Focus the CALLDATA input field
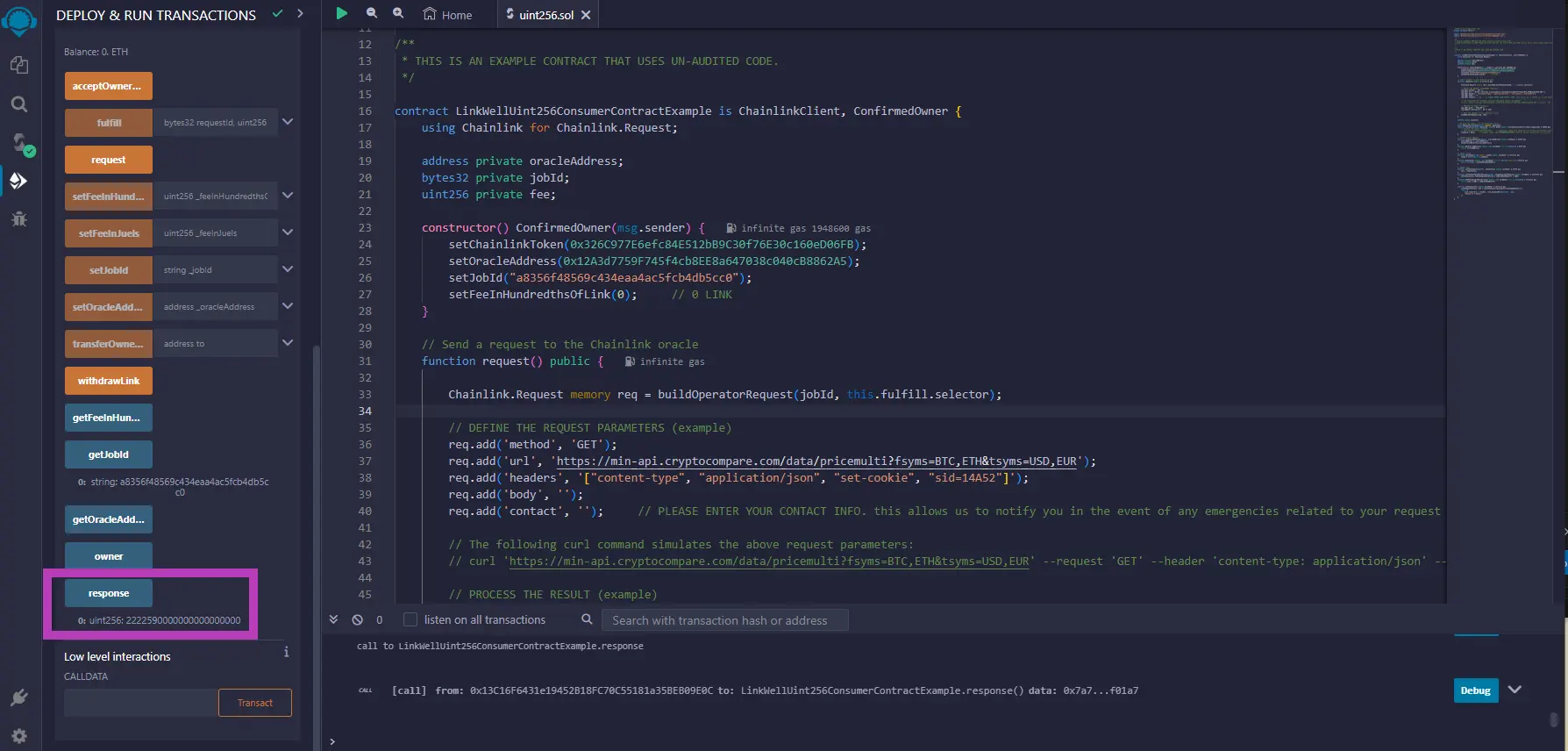 (x=140, y=703)
